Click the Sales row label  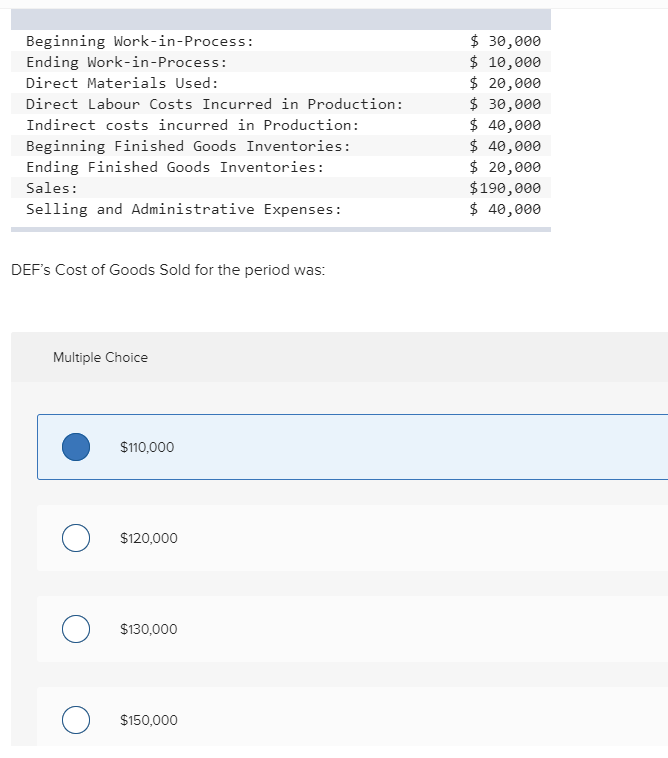[x=52, y=188]
